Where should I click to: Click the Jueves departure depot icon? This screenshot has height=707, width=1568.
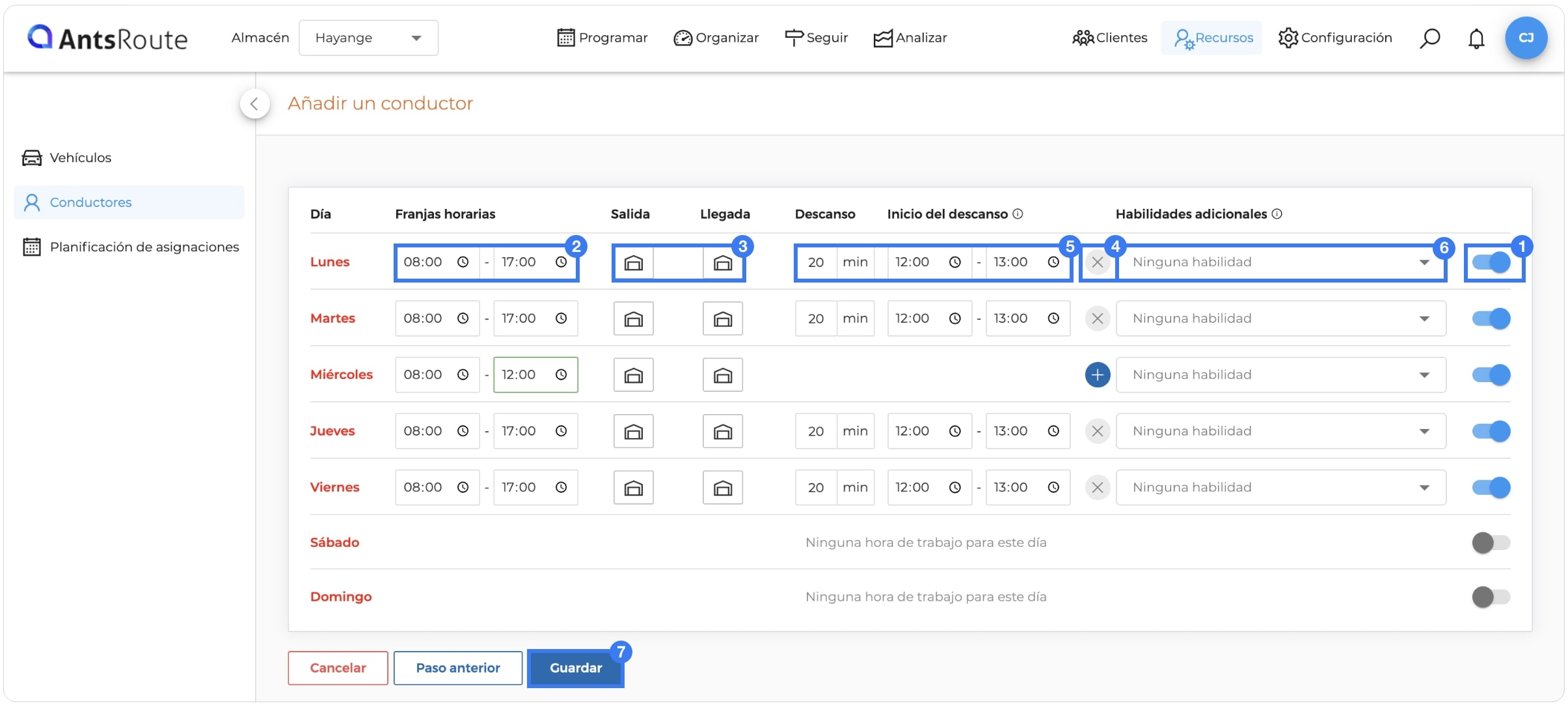point(633,431)
